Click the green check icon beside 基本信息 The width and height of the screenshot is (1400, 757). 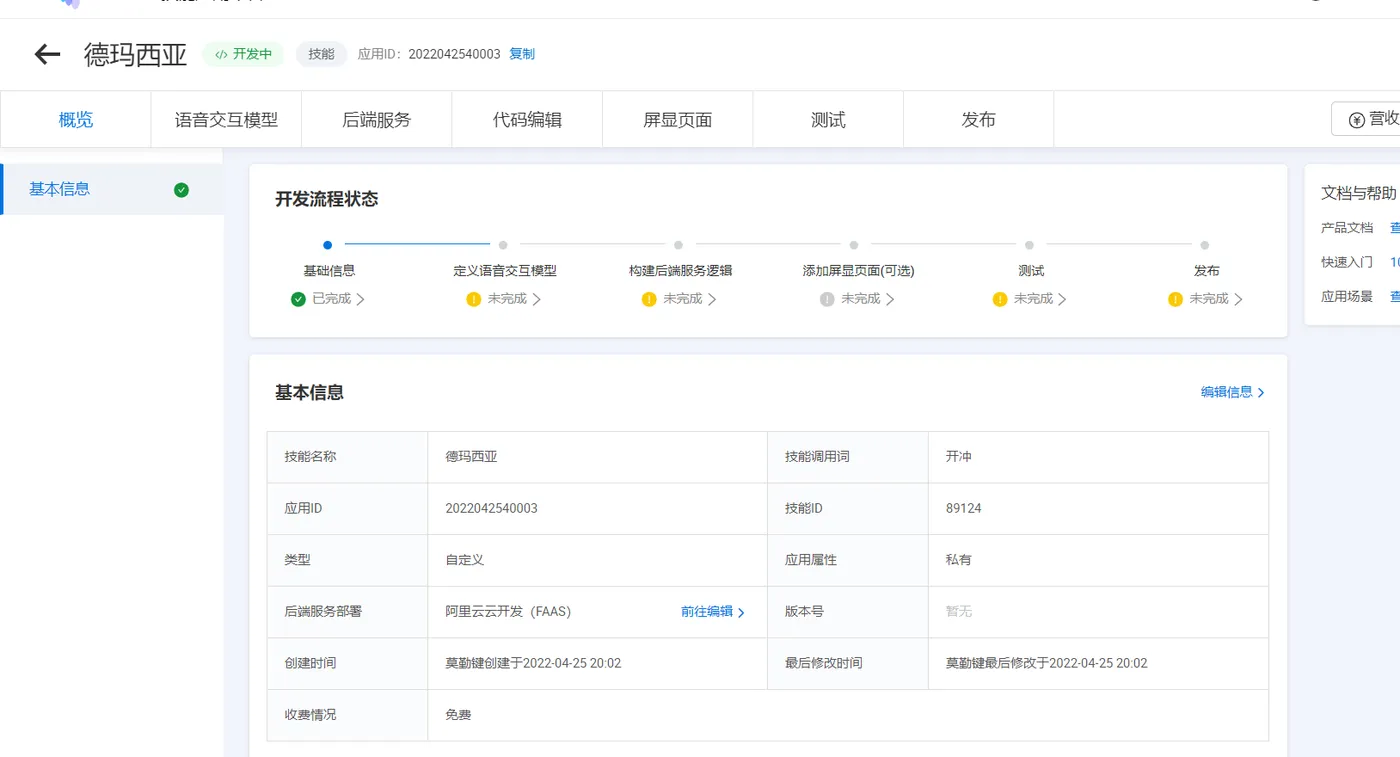click(x=181, y=190)
